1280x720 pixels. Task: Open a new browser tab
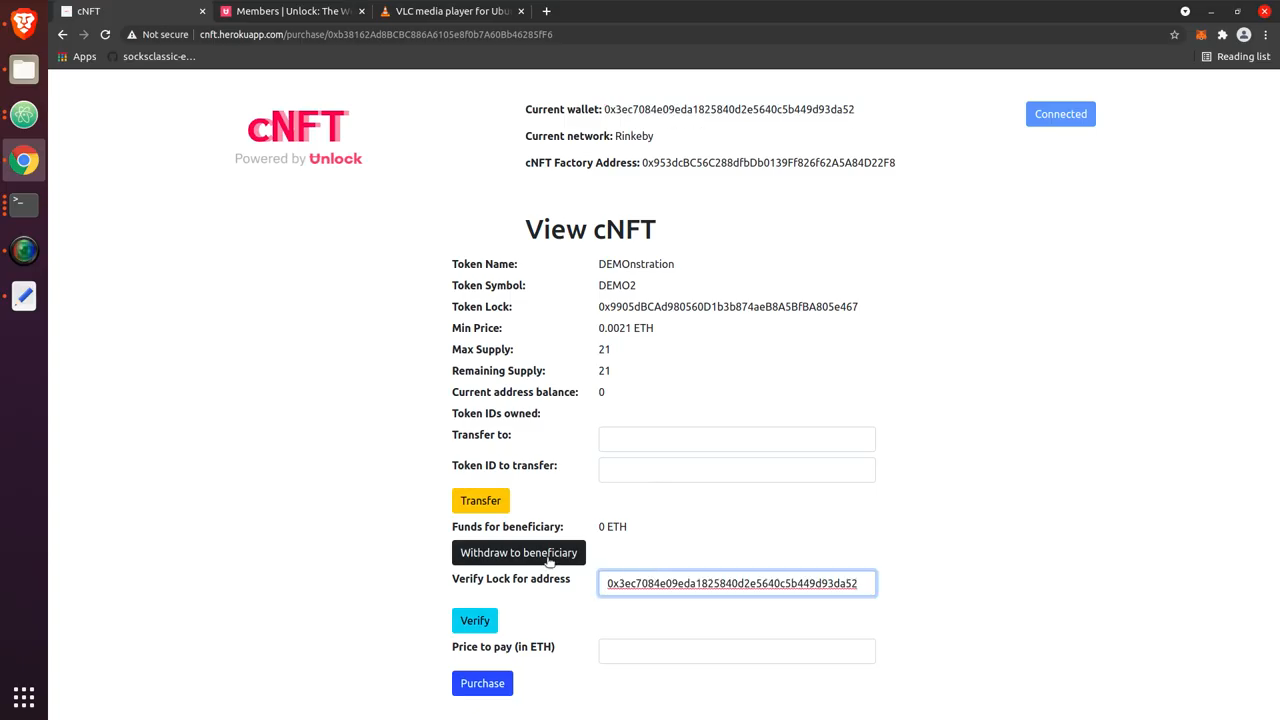click(x=546, y=11)
